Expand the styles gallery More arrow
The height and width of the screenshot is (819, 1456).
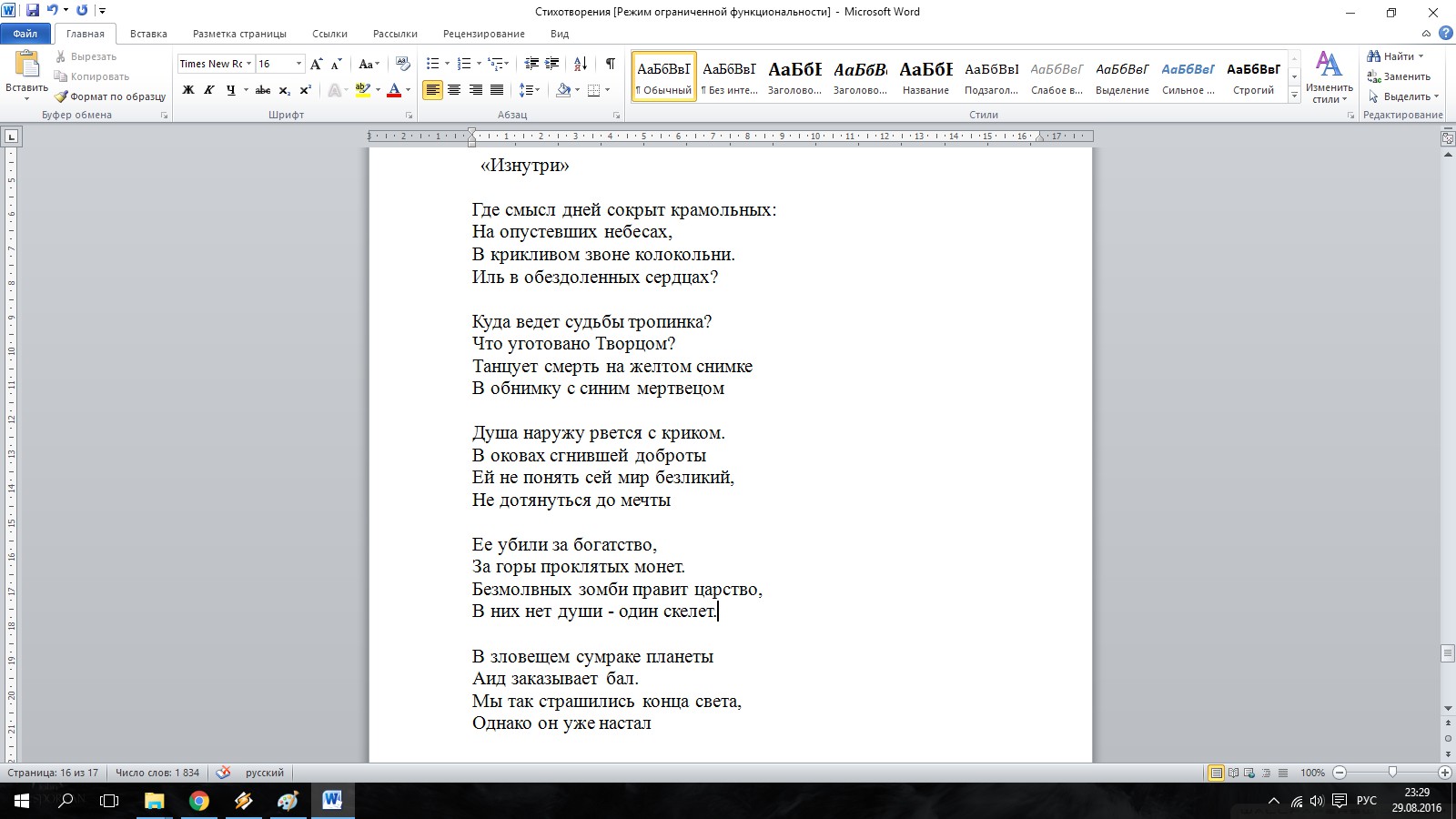click(x=1295, y=95)
